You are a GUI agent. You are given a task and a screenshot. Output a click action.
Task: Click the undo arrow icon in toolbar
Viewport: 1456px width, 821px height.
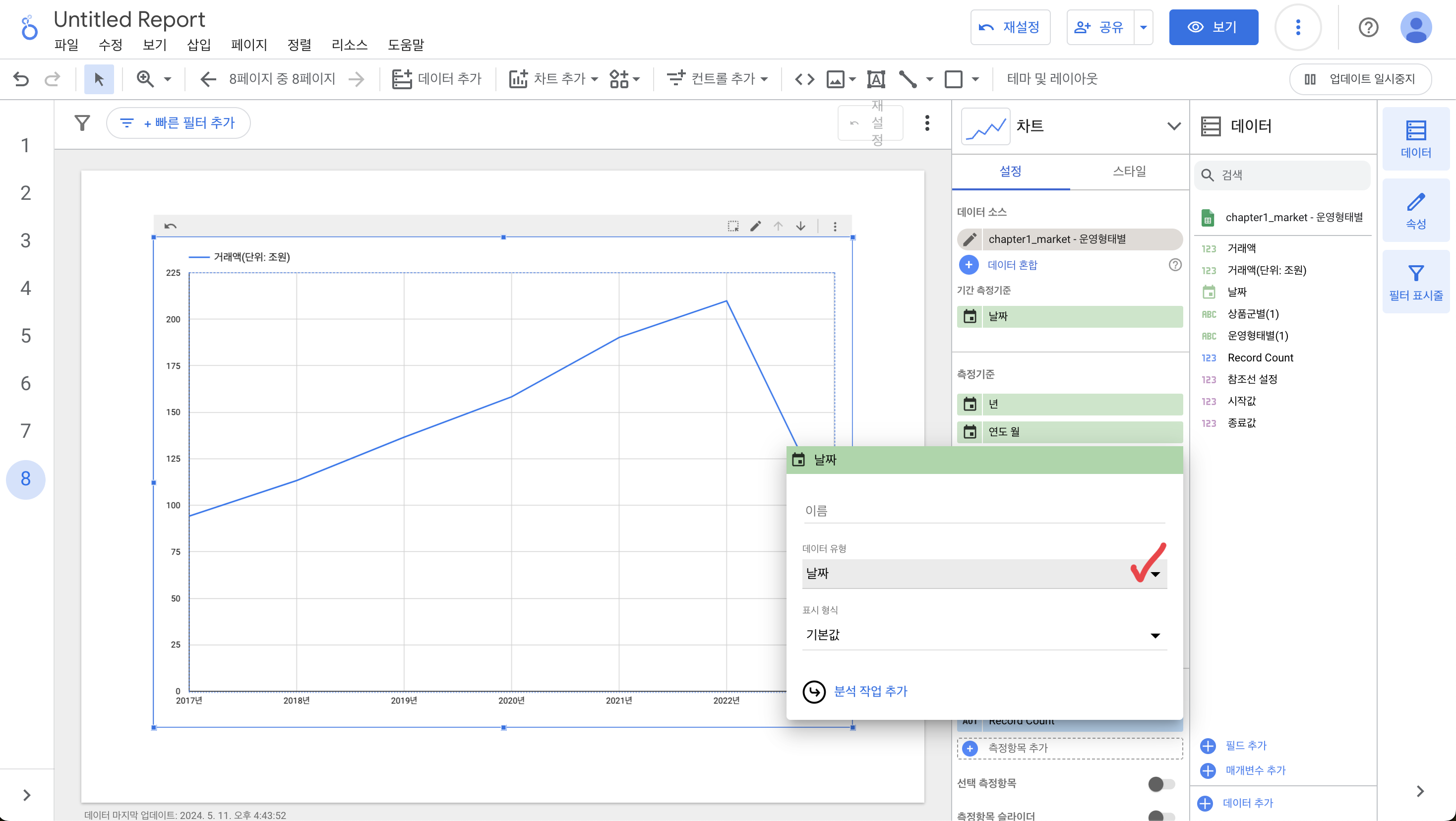[x=21, y=78]
